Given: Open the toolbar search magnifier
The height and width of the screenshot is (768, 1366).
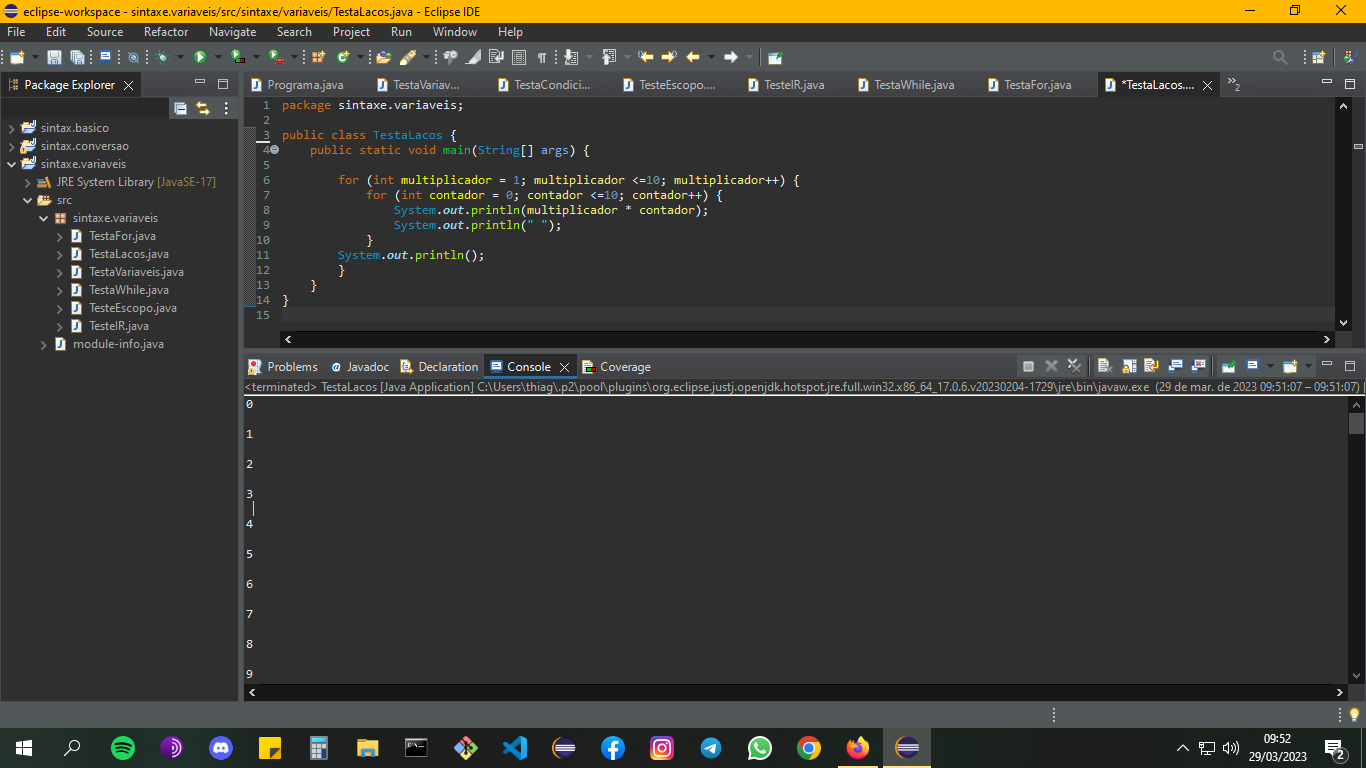Looking at the screenshot, I should [x=1280, y=57].
